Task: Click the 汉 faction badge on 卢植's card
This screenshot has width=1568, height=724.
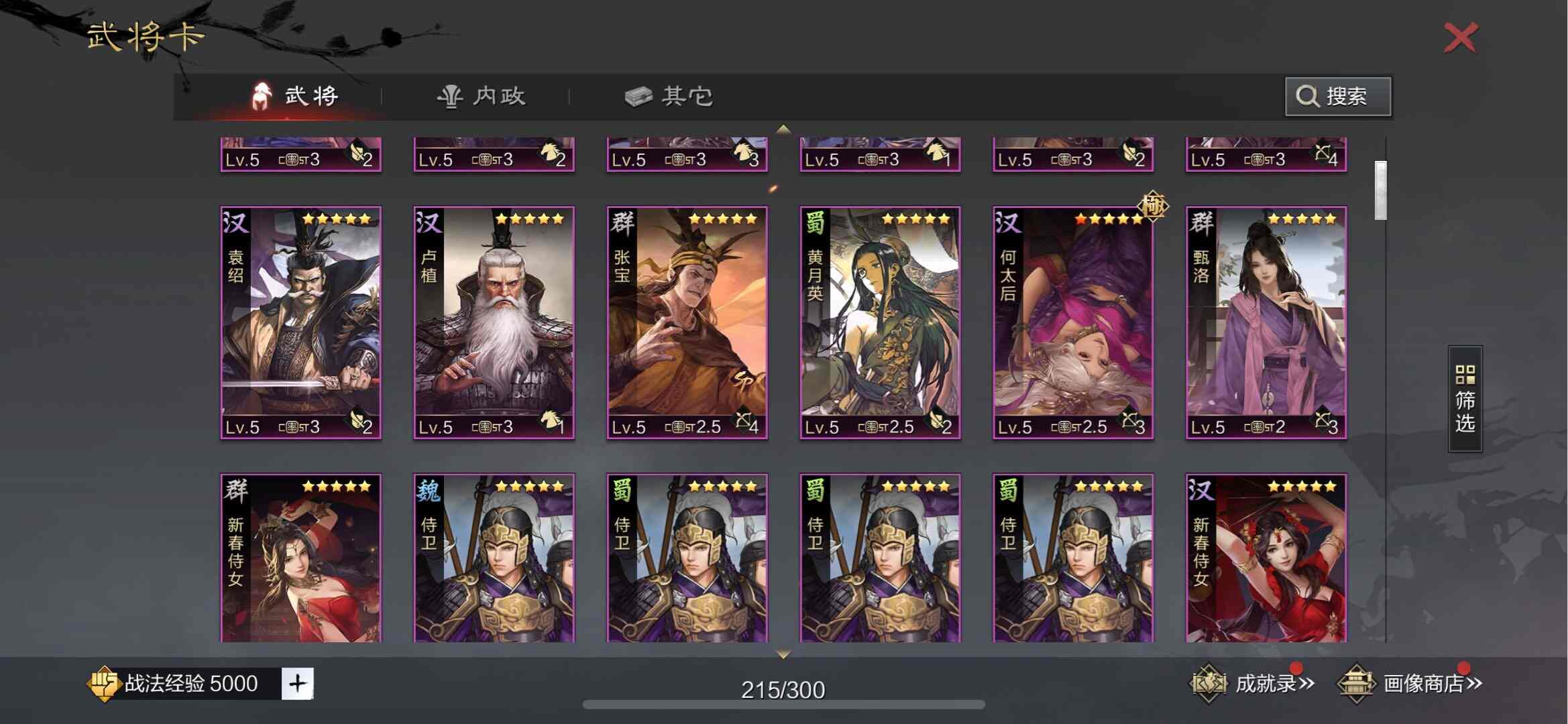Action: point(429,223)
